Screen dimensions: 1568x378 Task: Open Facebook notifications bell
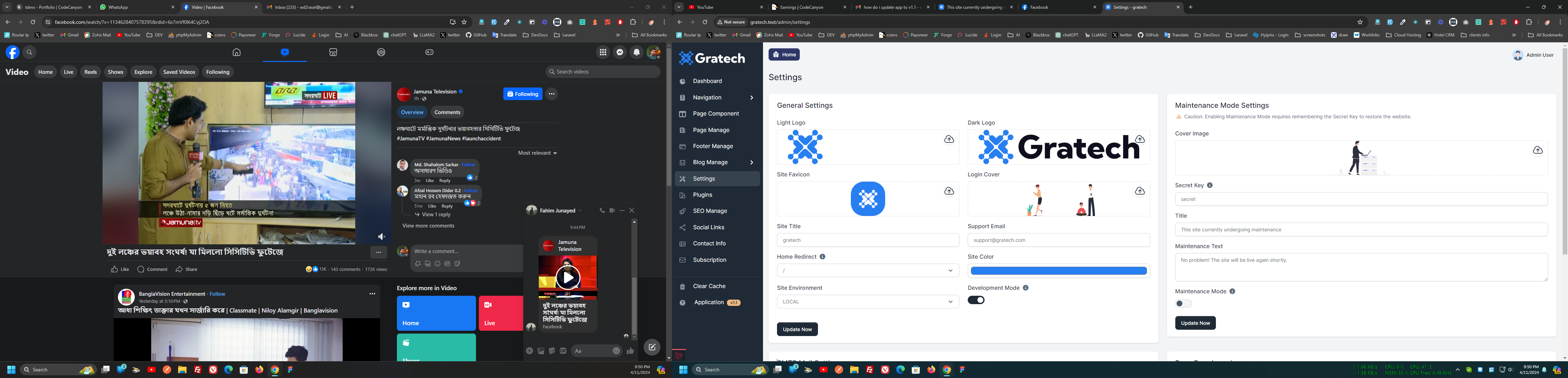[x=637, y=52]
